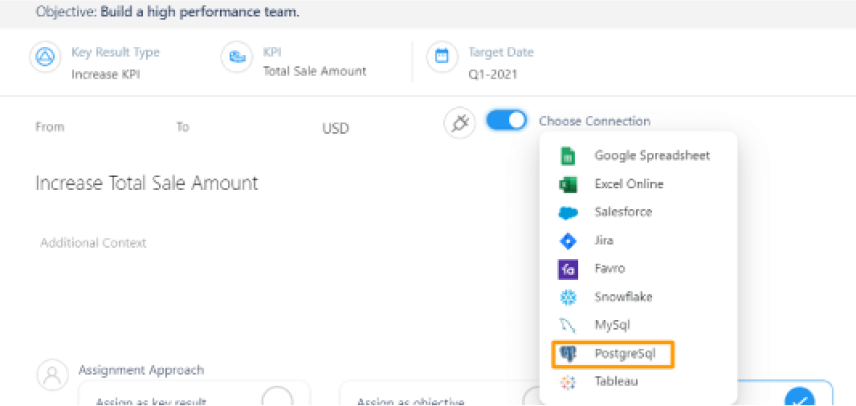Change the Q1-2021 target date selection

[492, 74]
